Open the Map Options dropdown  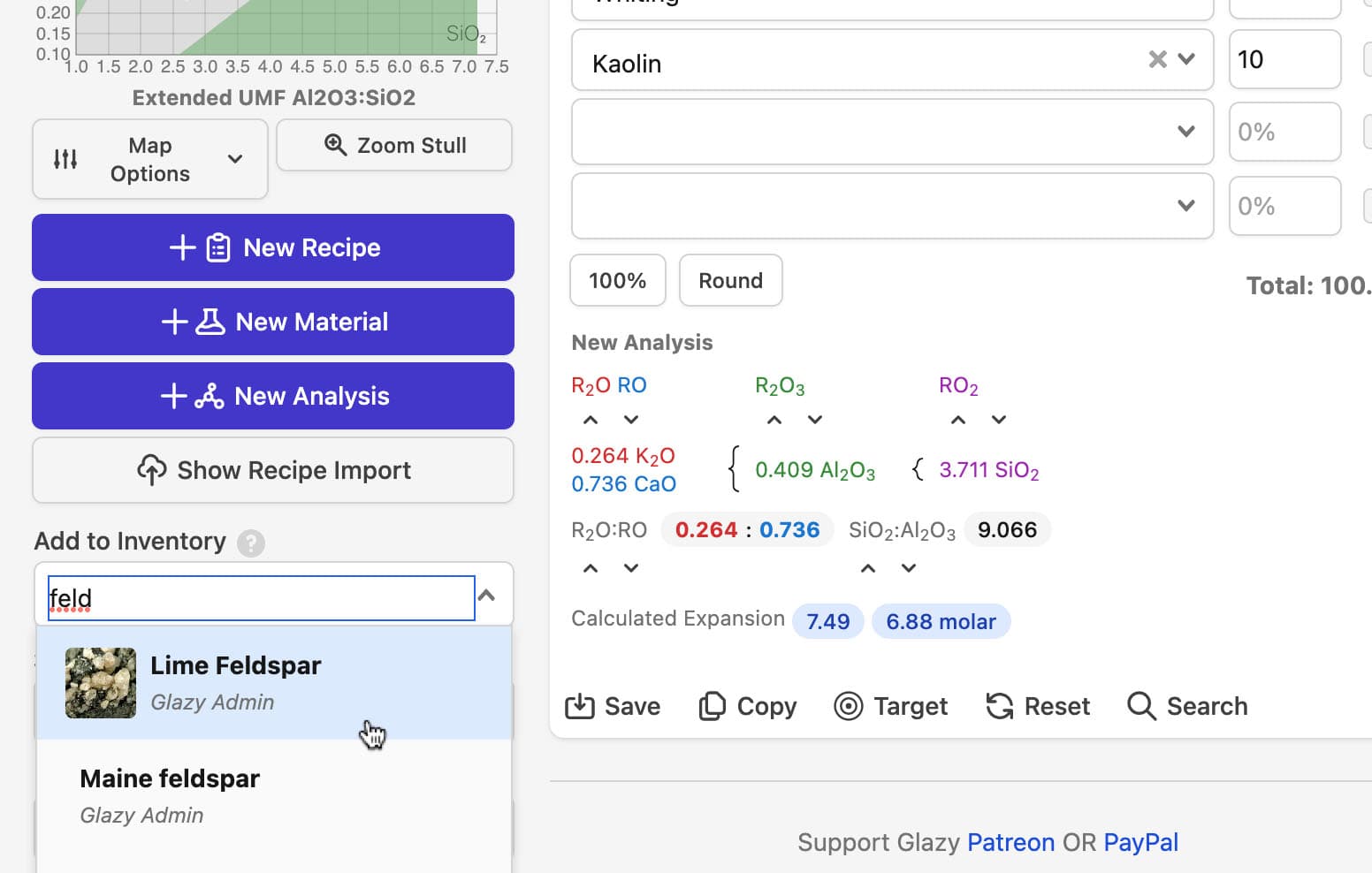tap(150, 159)
